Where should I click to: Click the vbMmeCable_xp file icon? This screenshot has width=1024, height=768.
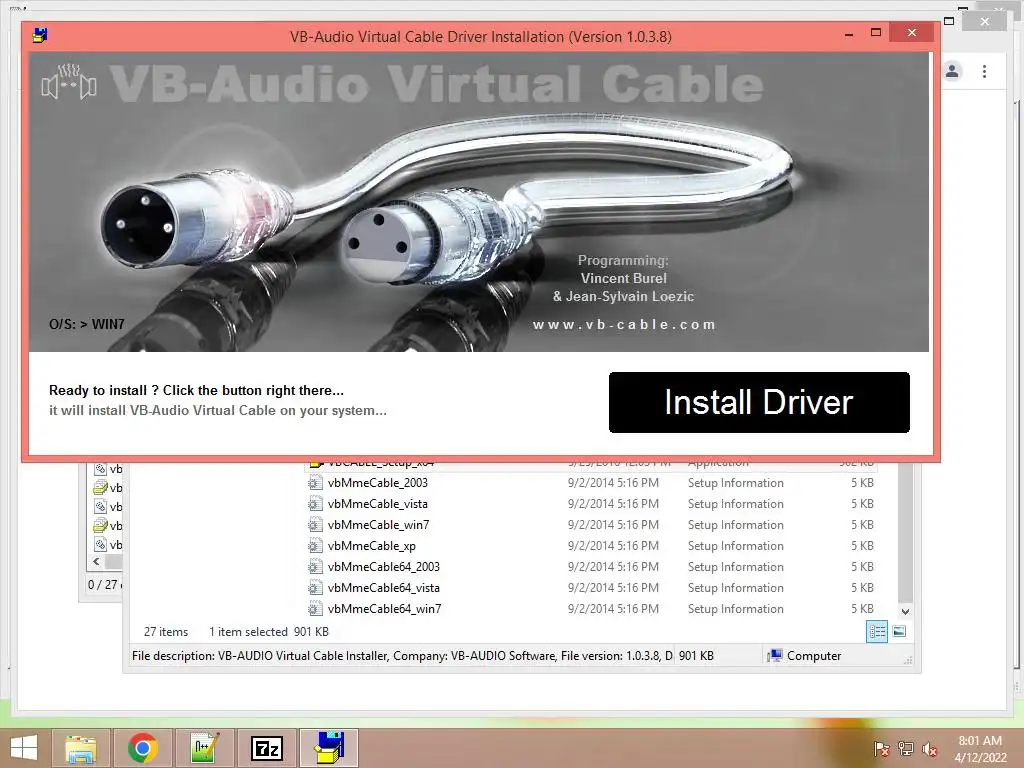[315, 545]
